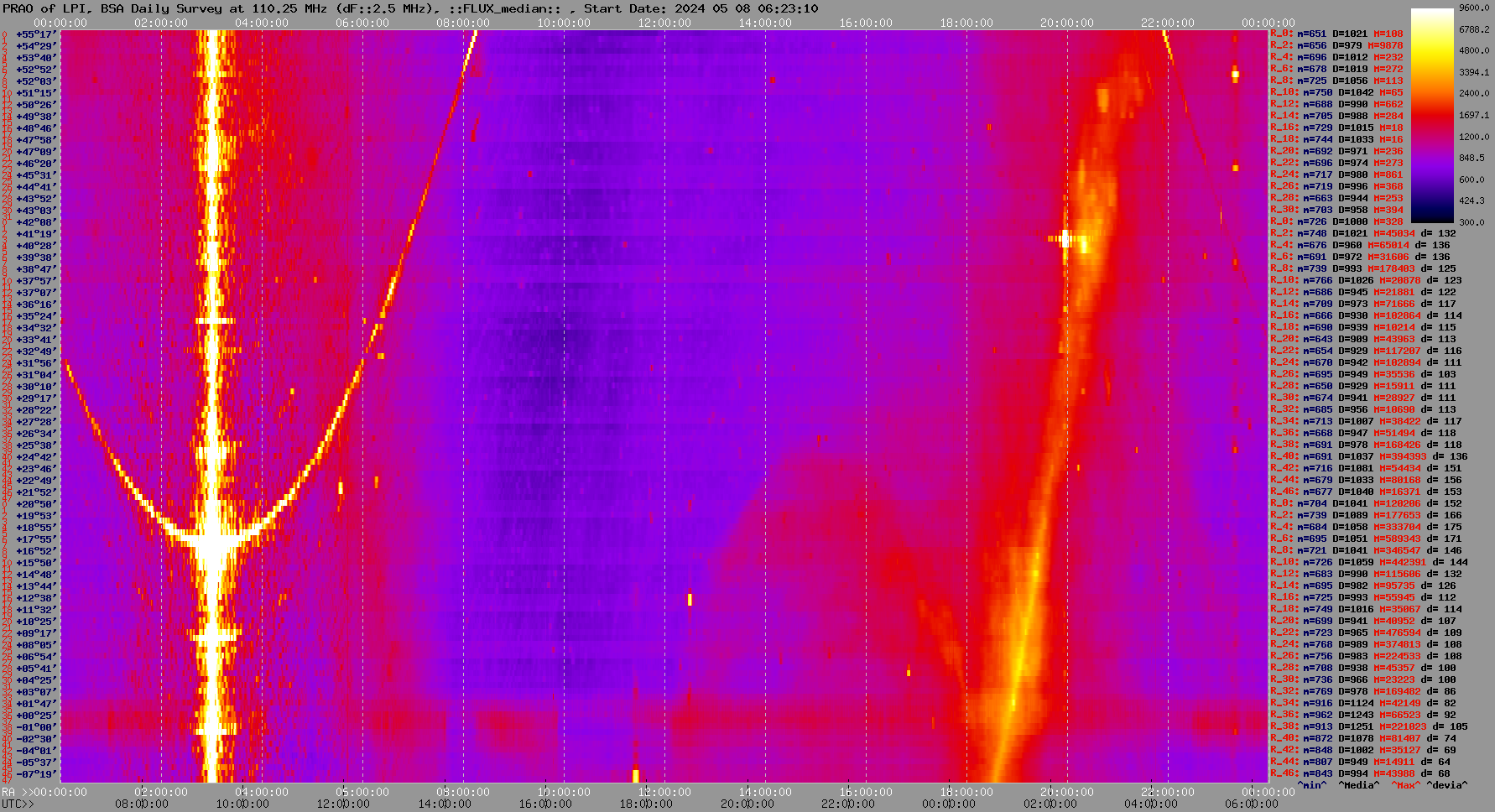Select the declination label +19°53'
The width and height of the screenshot is (1495, 812).
(x=35, y=516)
